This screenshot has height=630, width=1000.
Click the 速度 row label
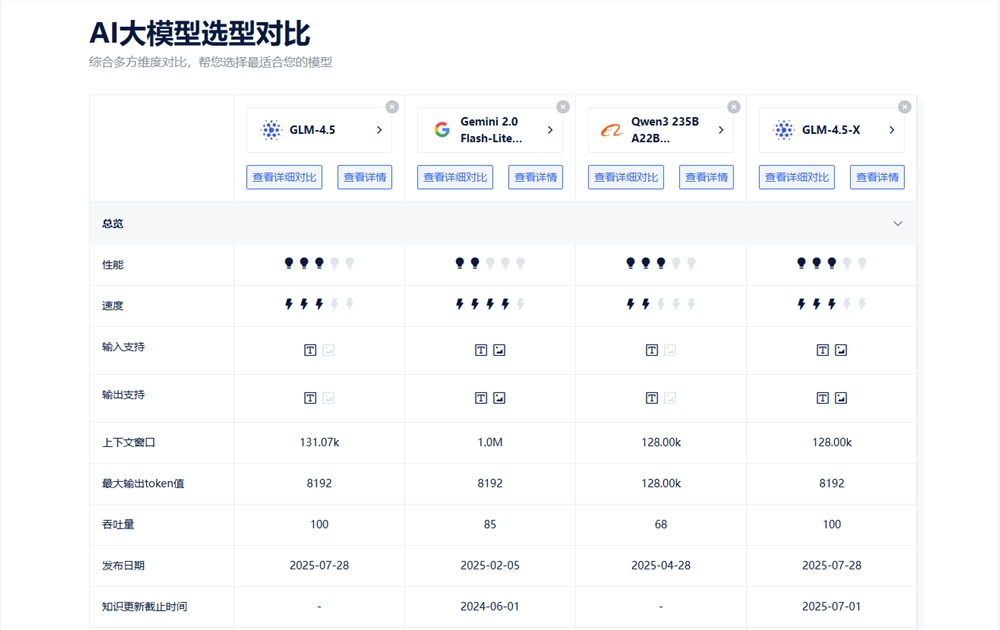[113, 305]
